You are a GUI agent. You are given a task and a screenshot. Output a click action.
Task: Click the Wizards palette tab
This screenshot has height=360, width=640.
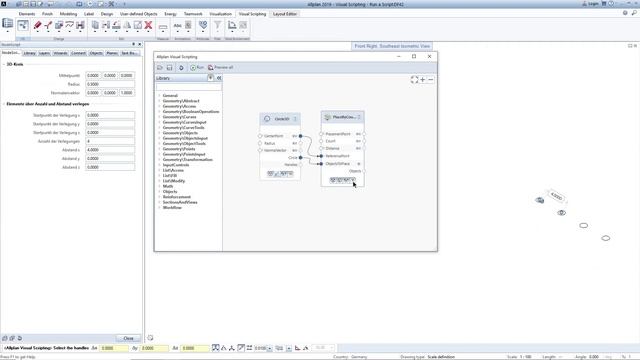(x=60, y=53)
